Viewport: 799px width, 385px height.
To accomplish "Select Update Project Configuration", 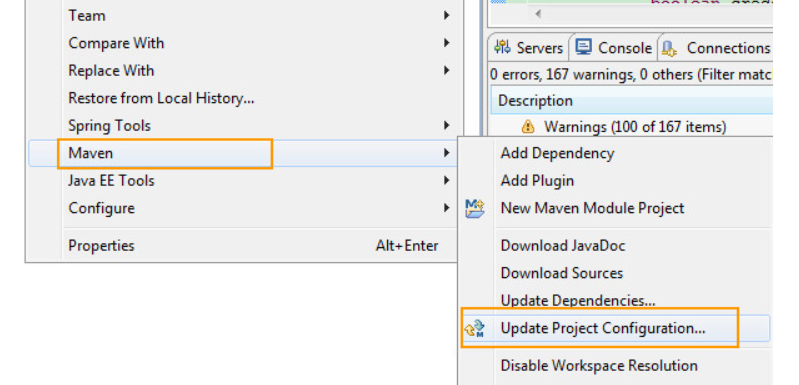I will (x=616, y=328).
